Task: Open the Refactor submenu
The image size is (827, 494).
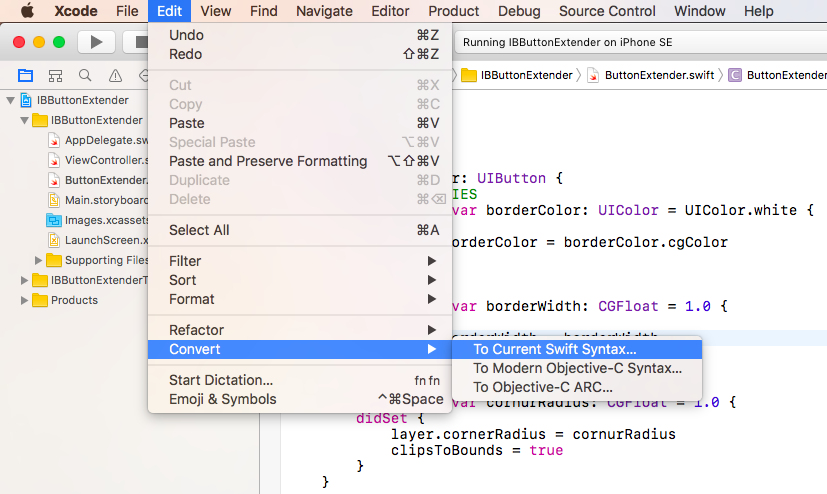Action: tap(300, 330)
